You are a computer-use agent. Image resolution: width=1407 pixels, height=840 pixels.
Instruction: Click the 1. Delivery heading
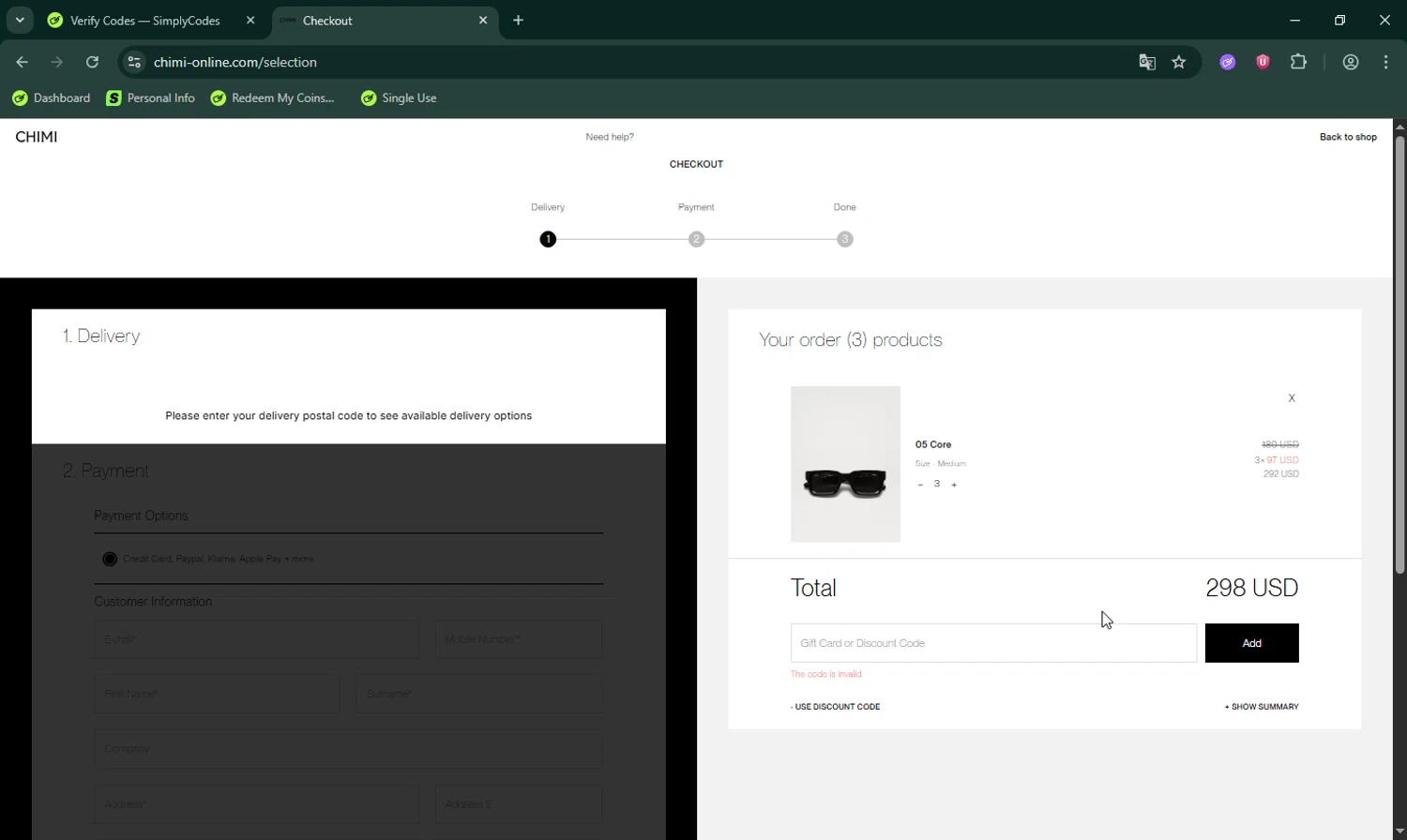pyautogui.click(x=101, y=337)
